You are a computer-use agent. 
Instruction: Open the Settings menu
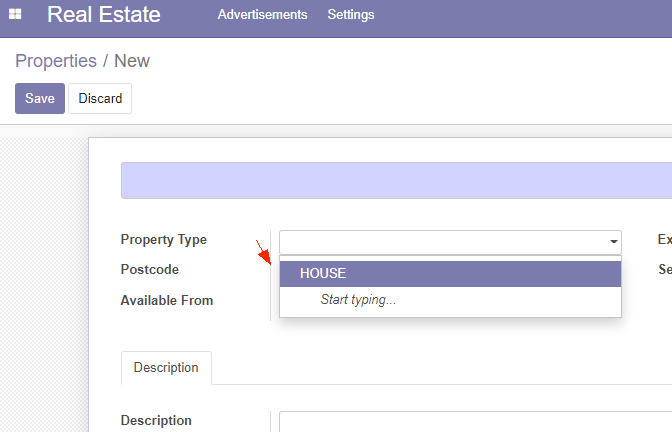click(351, 15)
